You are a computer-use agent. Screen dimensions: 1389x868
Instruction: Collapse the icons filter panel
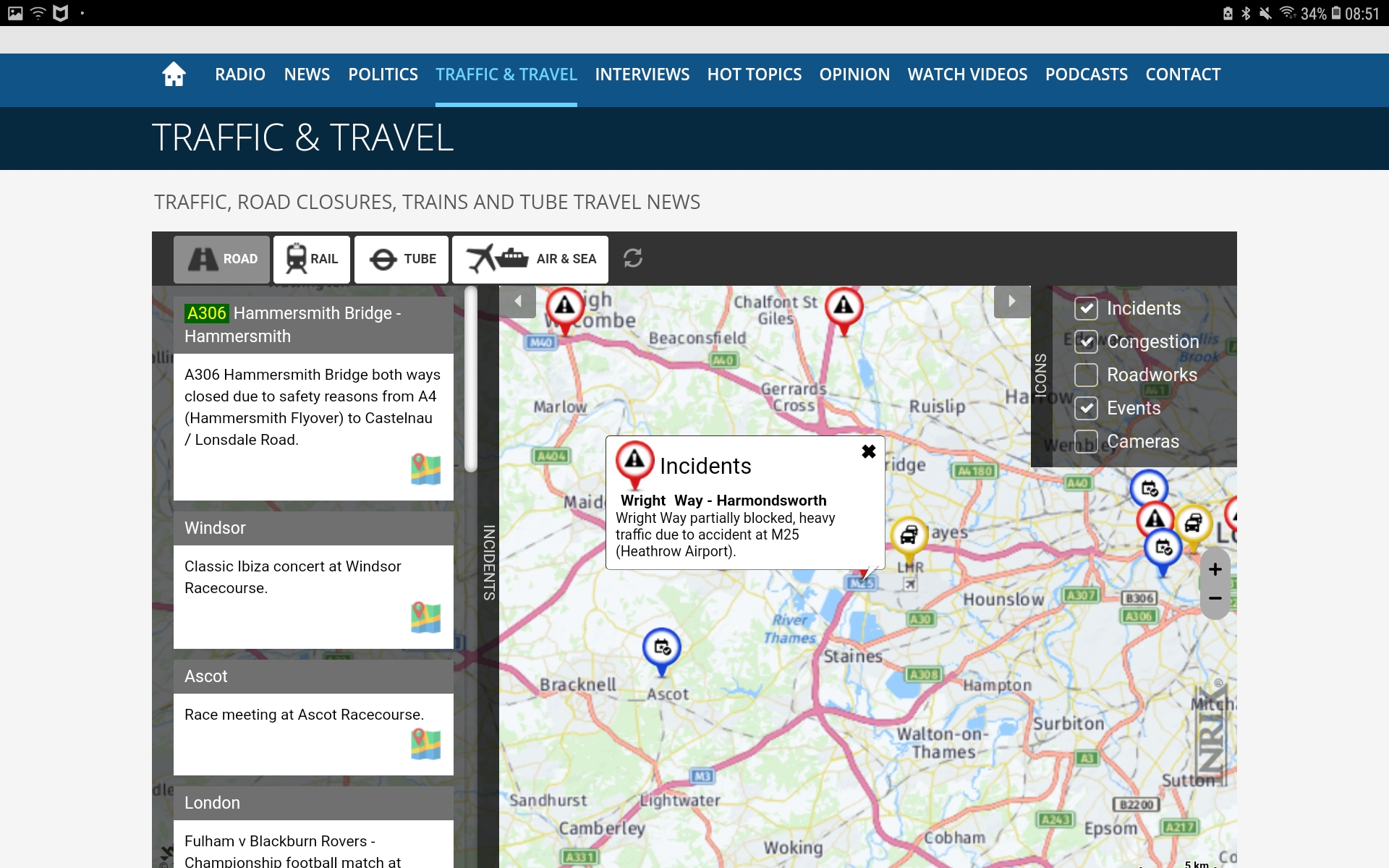pos(1012,302)
